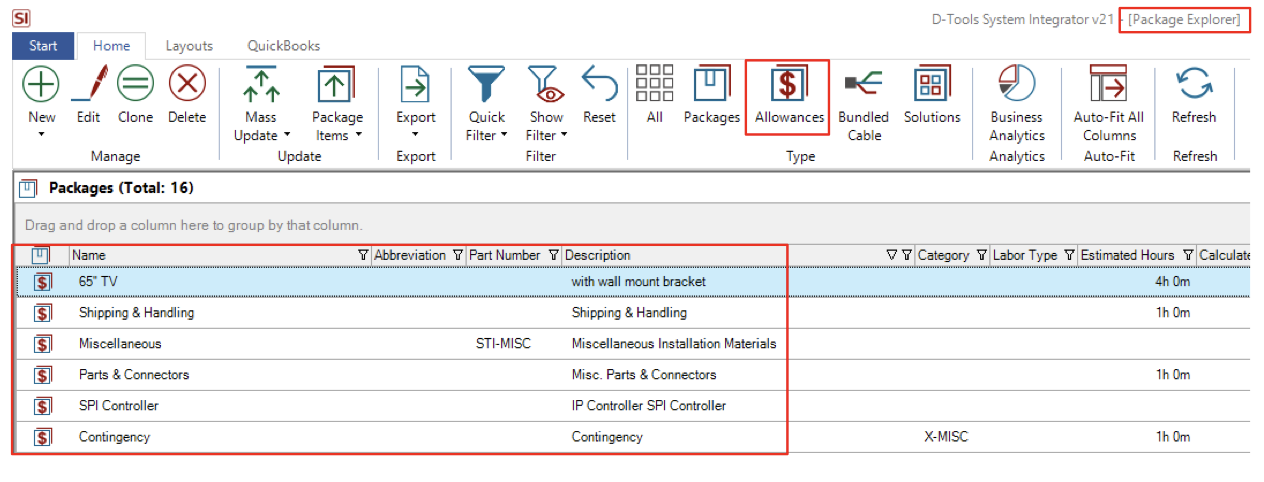The height and width of the screenshot is (482, 1264).
Task: Expand the Mass Update dropdown arrow
Action: 287,135
